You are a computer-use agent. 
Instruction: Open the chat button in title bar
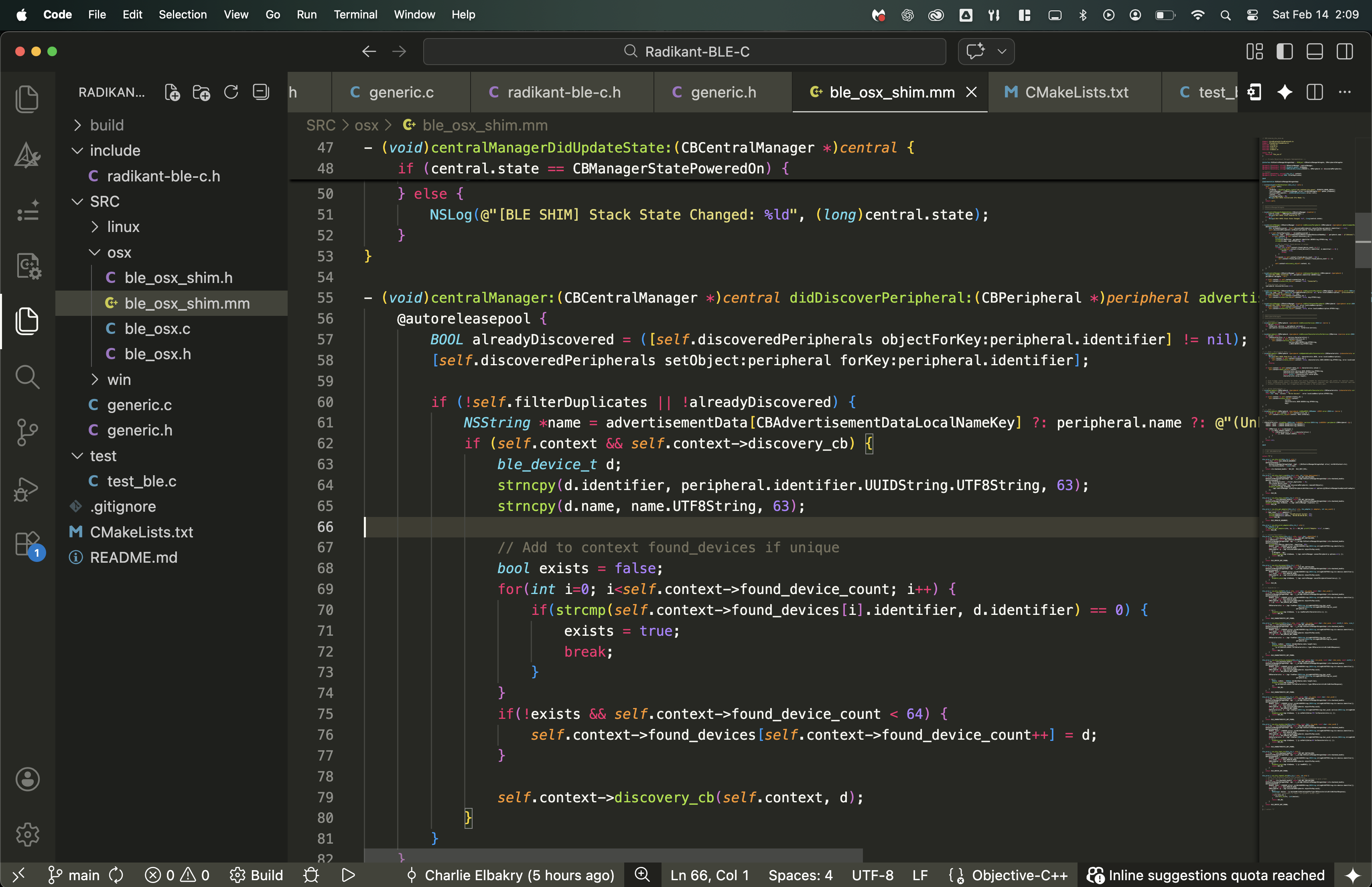tap(976, 52)
